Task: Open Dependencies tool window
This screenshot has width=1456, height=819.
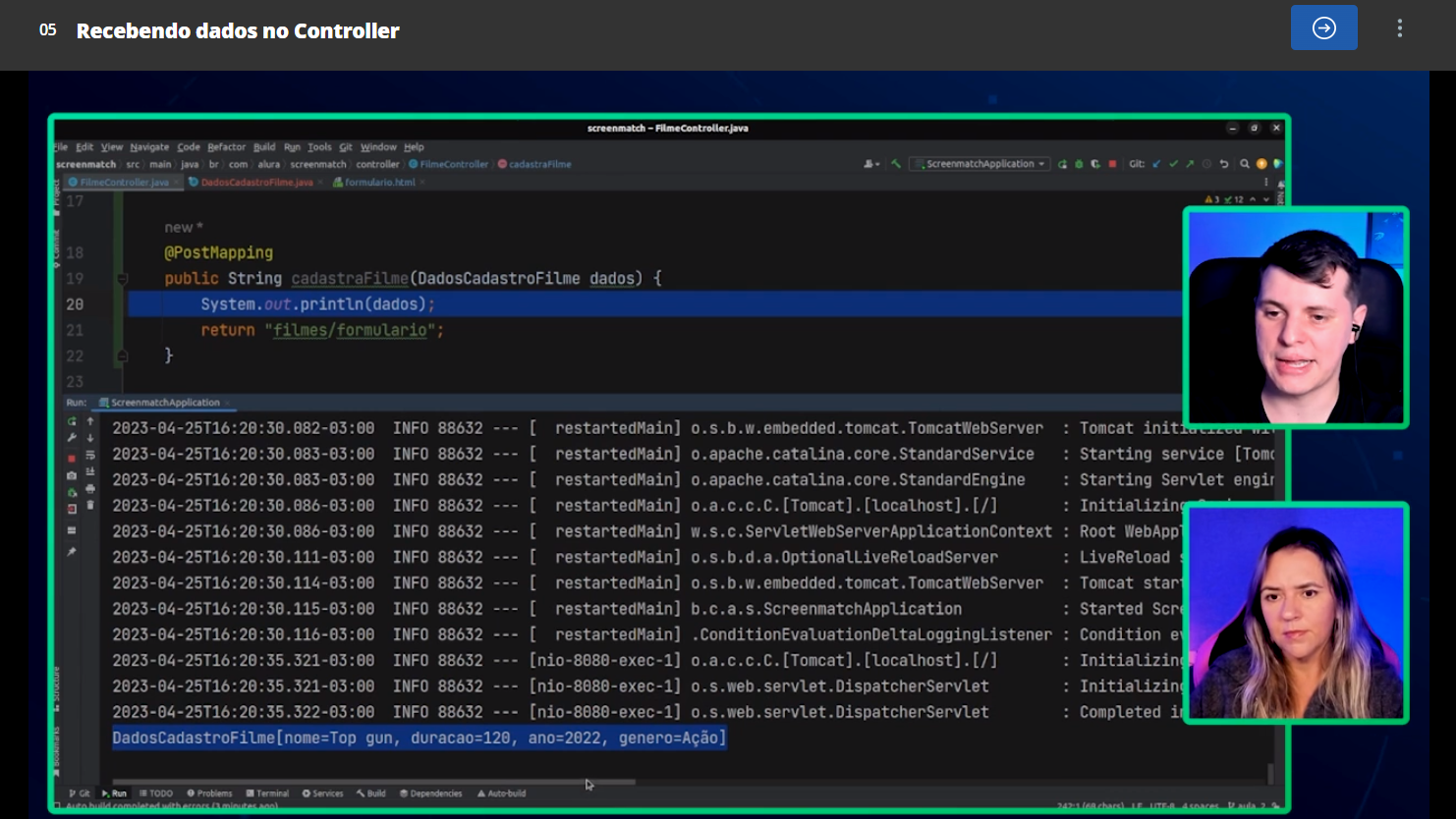Action: [x=431, y=793]
